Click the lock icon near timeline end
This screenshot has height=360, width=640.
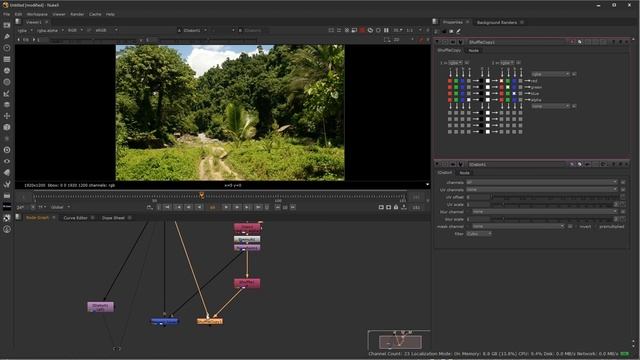pos(396,207)
